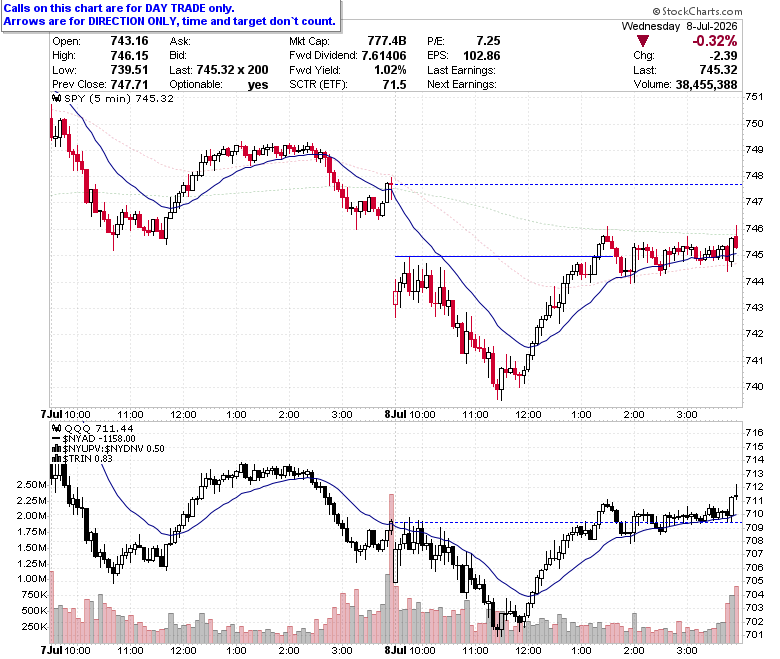Screen dimensions: 780x659
Task: Click the $TRIN legend bar icon
Action: [56, 459]
